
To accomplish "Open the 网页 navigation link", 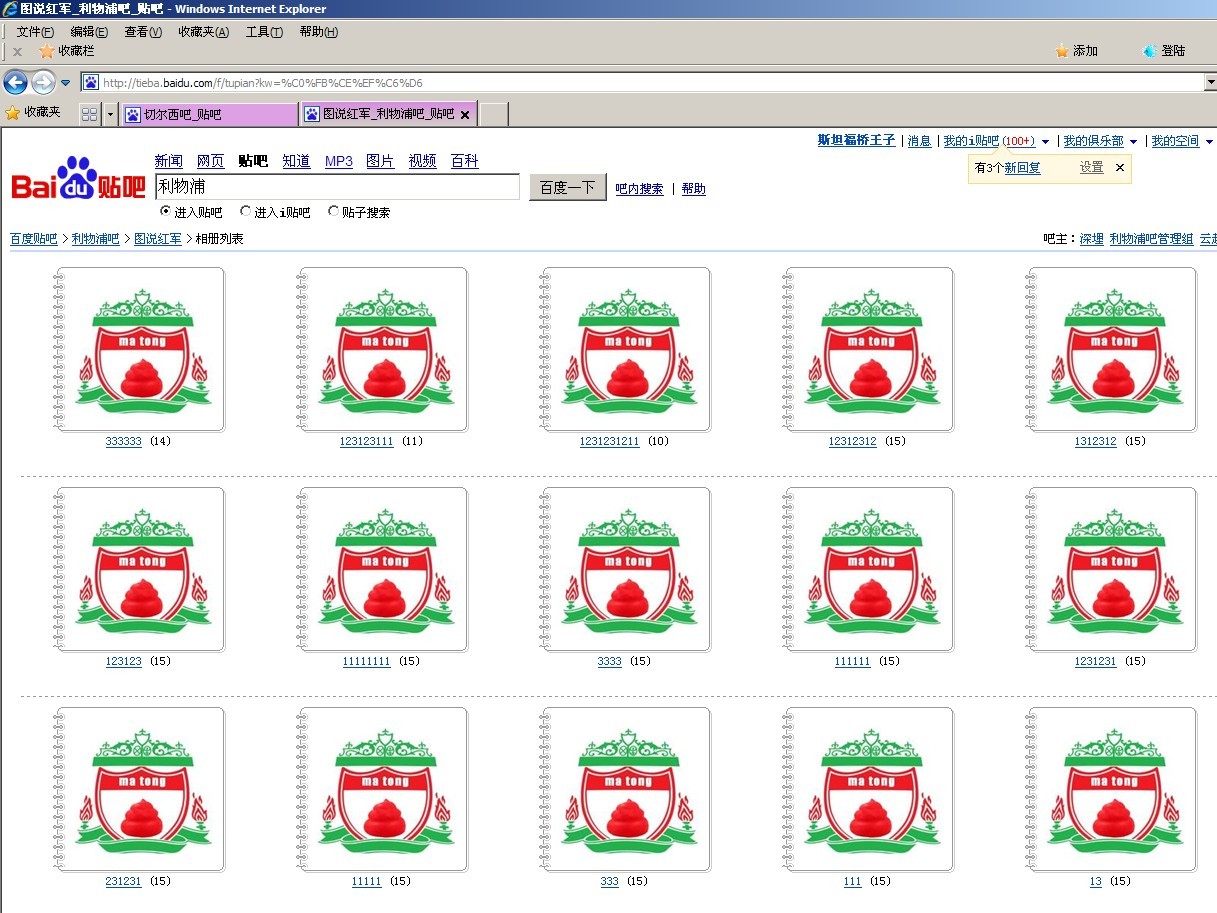I will coord(211,161).
